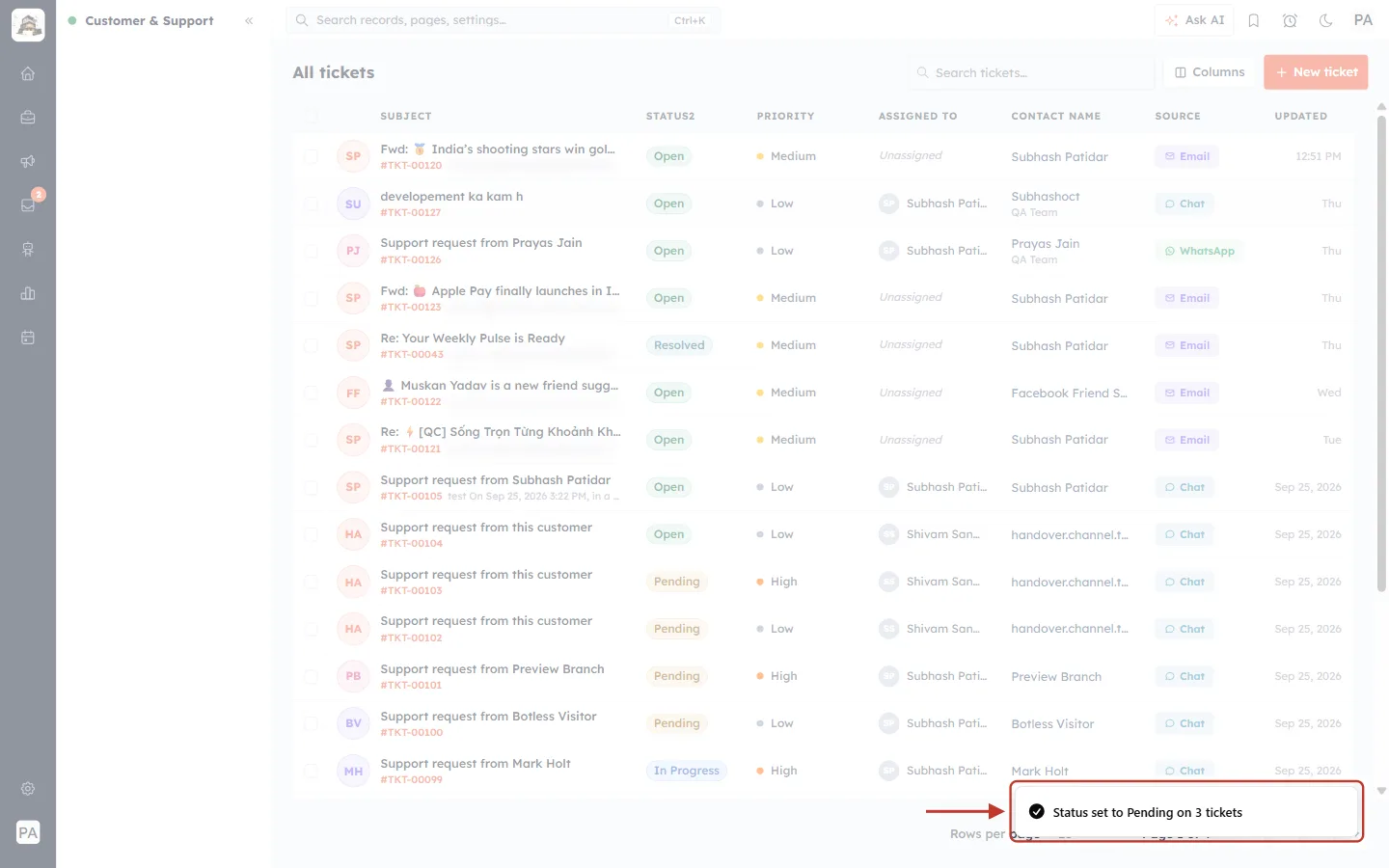Open the calendar icon in sidebar
The height and width of the screenshot is (868, 1389).
(28, 338)
